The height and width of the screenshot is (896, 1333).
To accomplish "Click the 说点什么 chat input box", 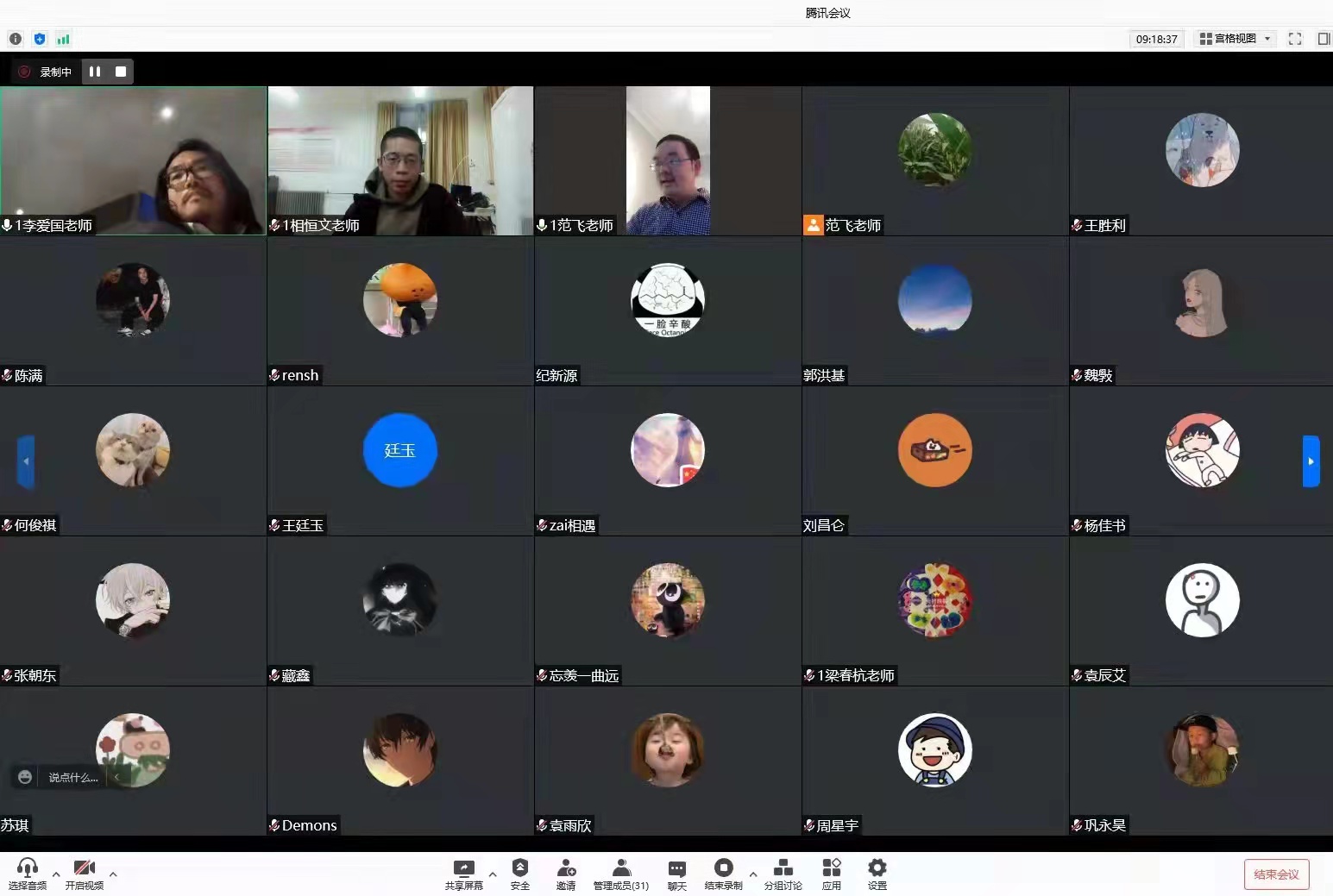I will tap(72, 778).
